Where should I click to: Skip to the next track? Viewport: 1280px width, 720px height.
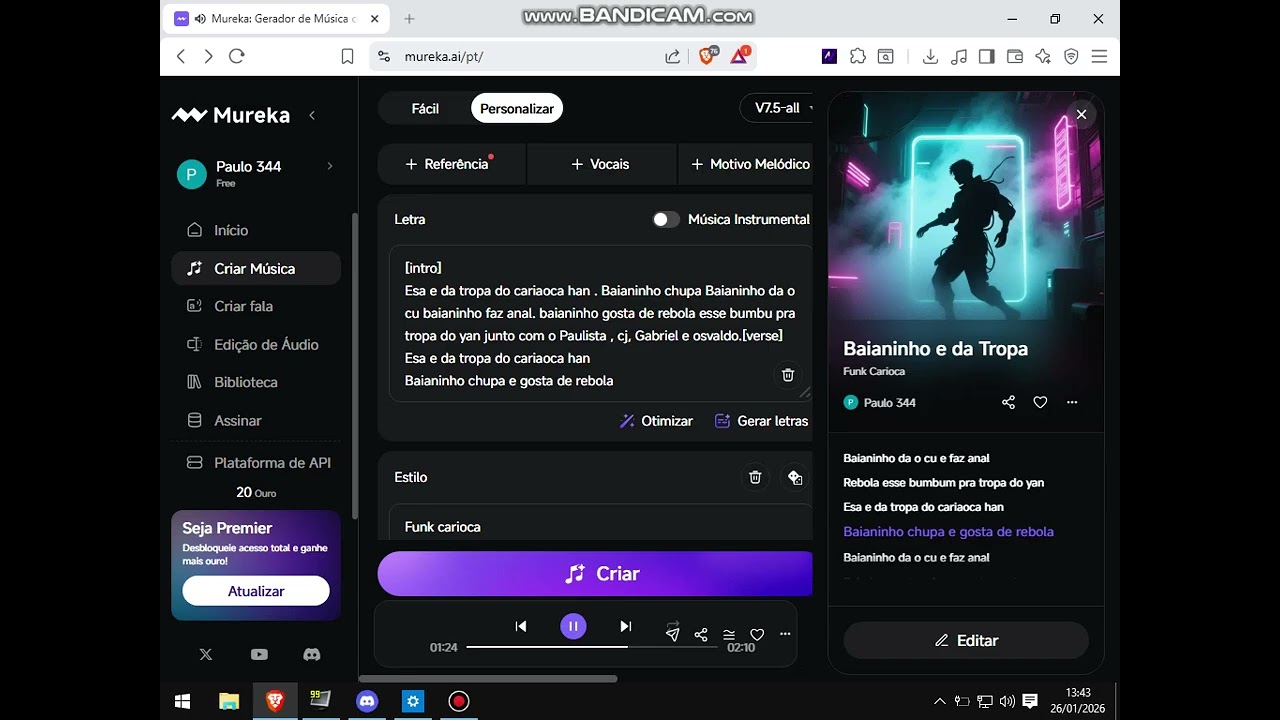(x=626, y=626)
